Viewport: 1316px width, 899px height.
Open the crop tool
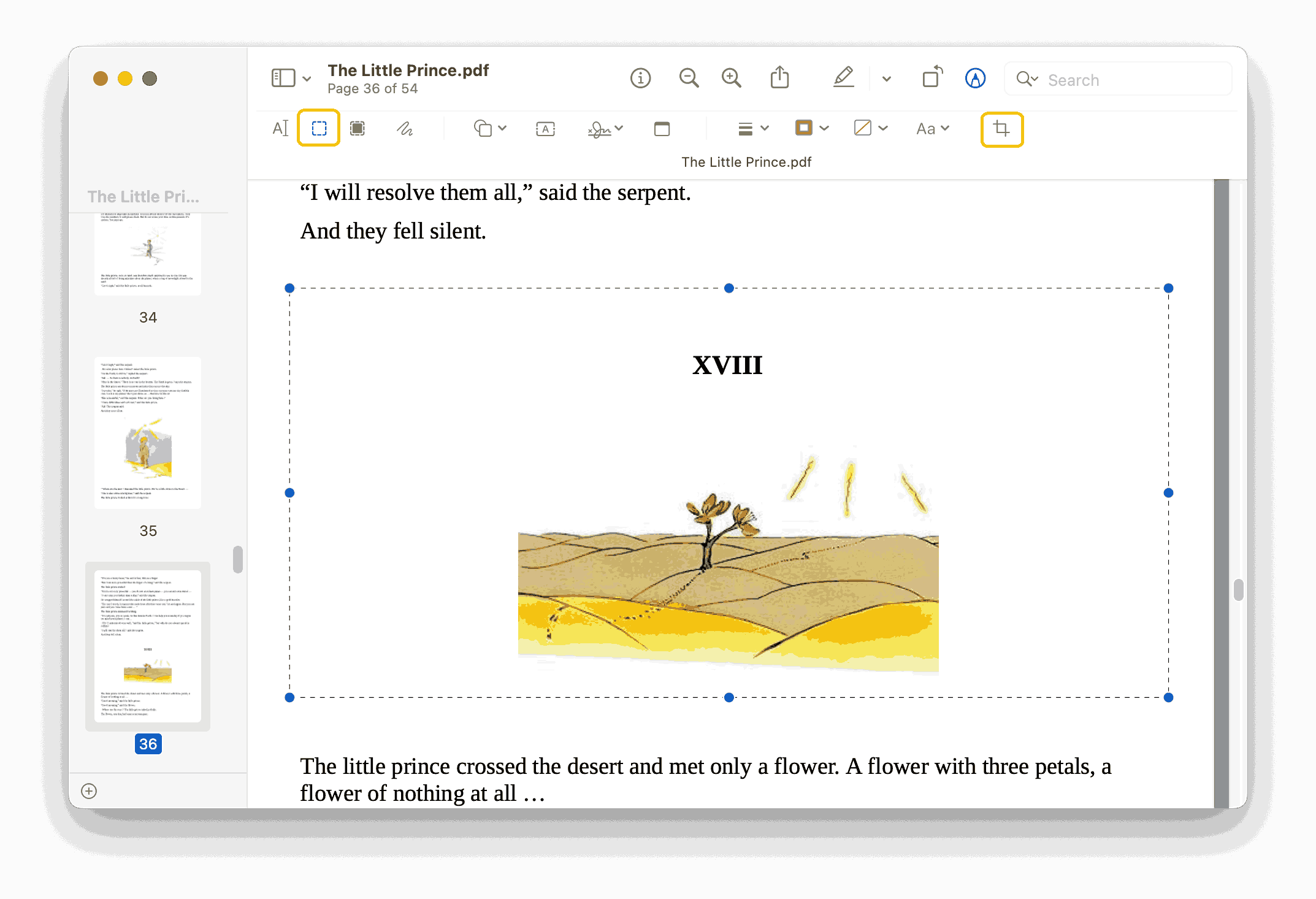(x=1002, y=129)
